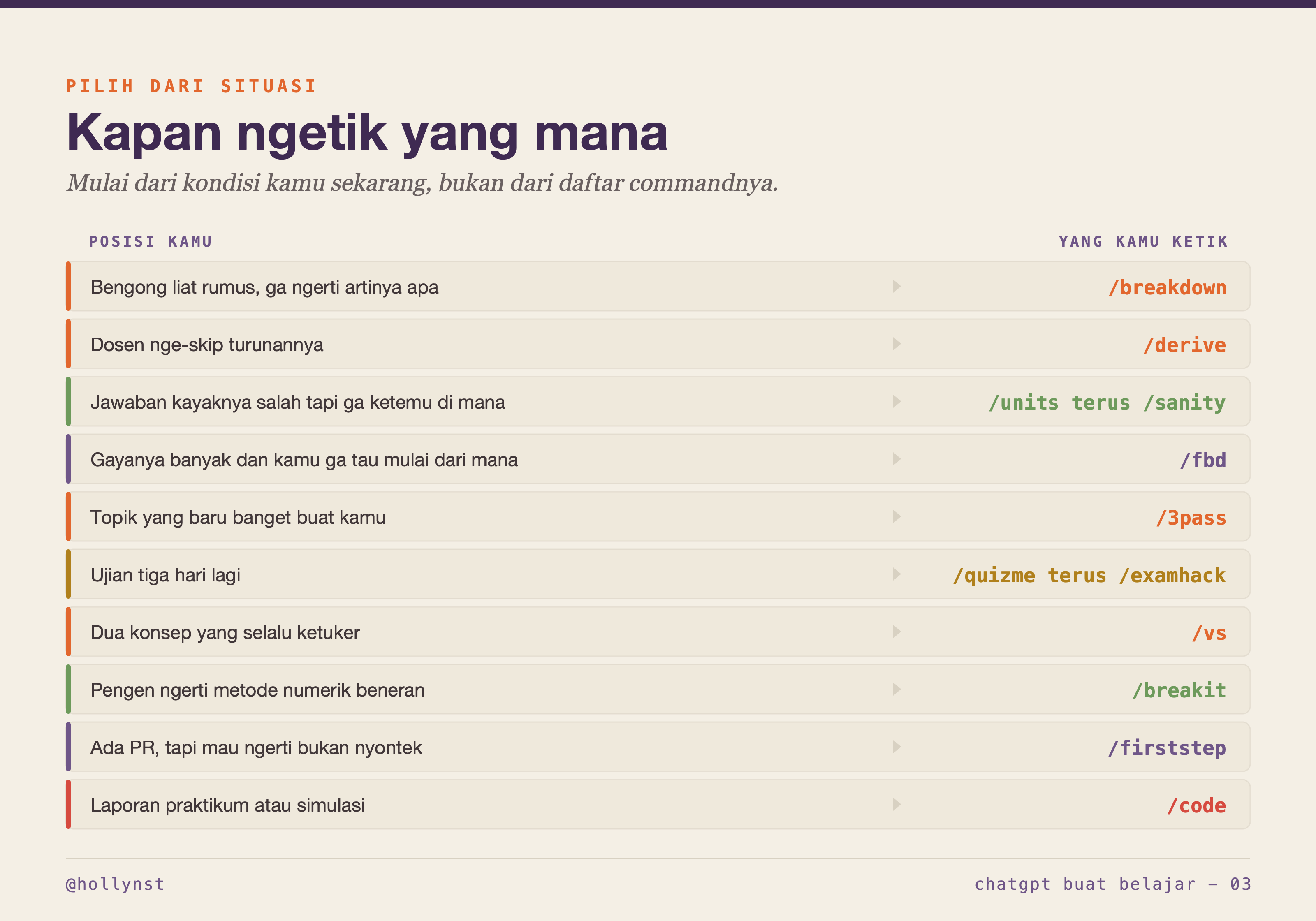Image resolution: width=1316 pixels, height=921 pixels.
Task: Click 'Ujian tiga hari lagi' text
Action: [165, 575]
